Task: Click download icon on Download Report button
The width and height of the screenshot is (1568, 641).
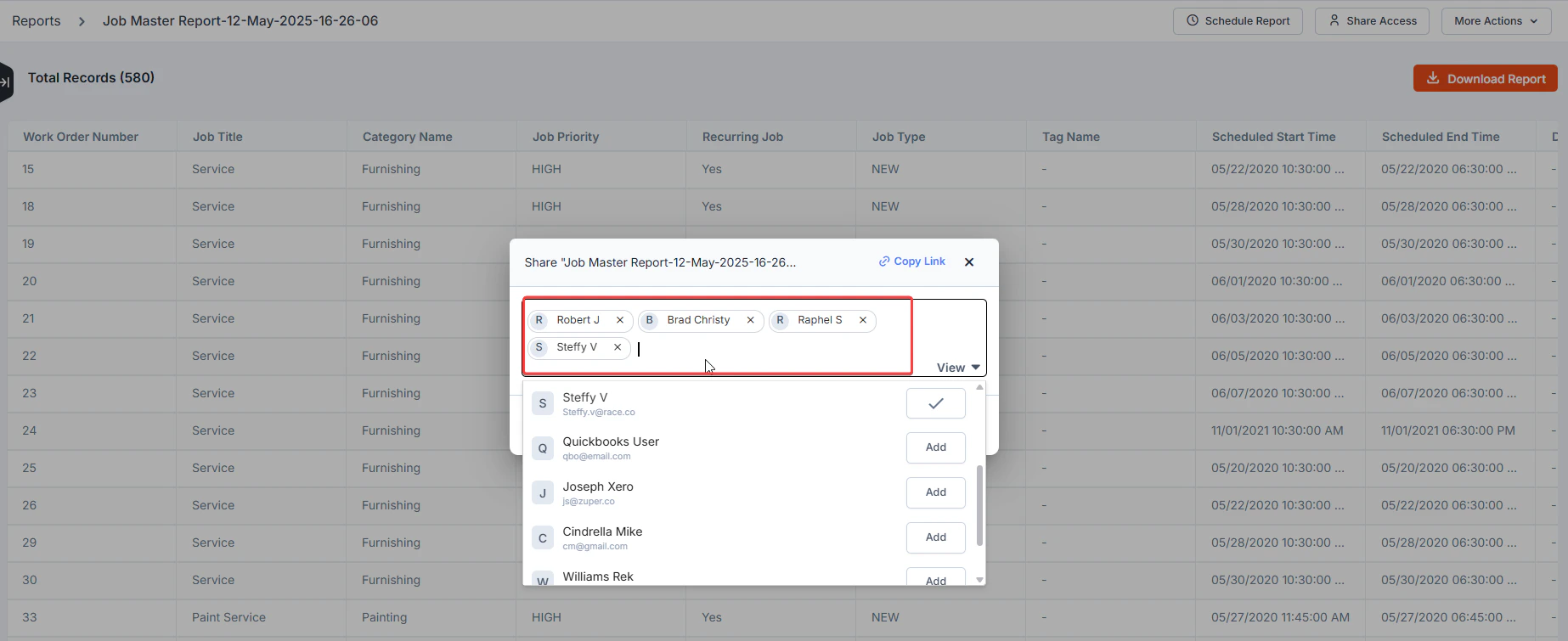Action: pos(1433,78)
